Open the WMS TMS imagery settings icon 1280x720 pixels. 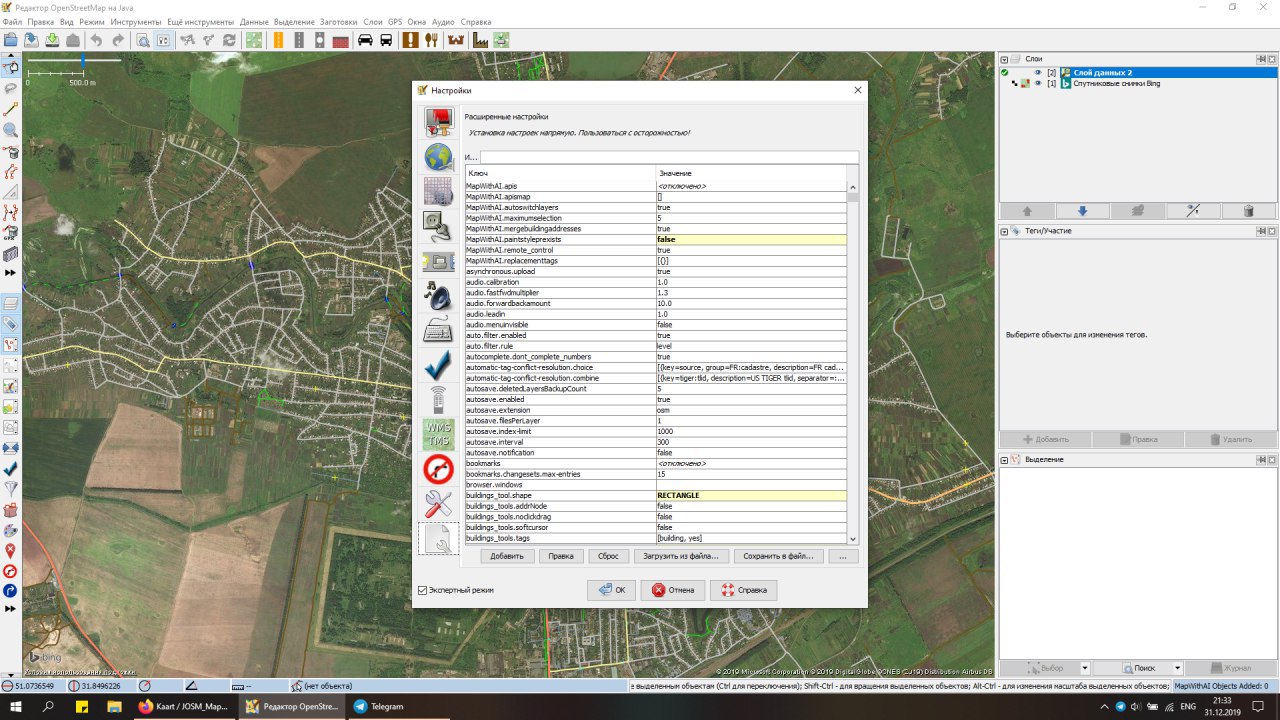[x=438, y=434]
